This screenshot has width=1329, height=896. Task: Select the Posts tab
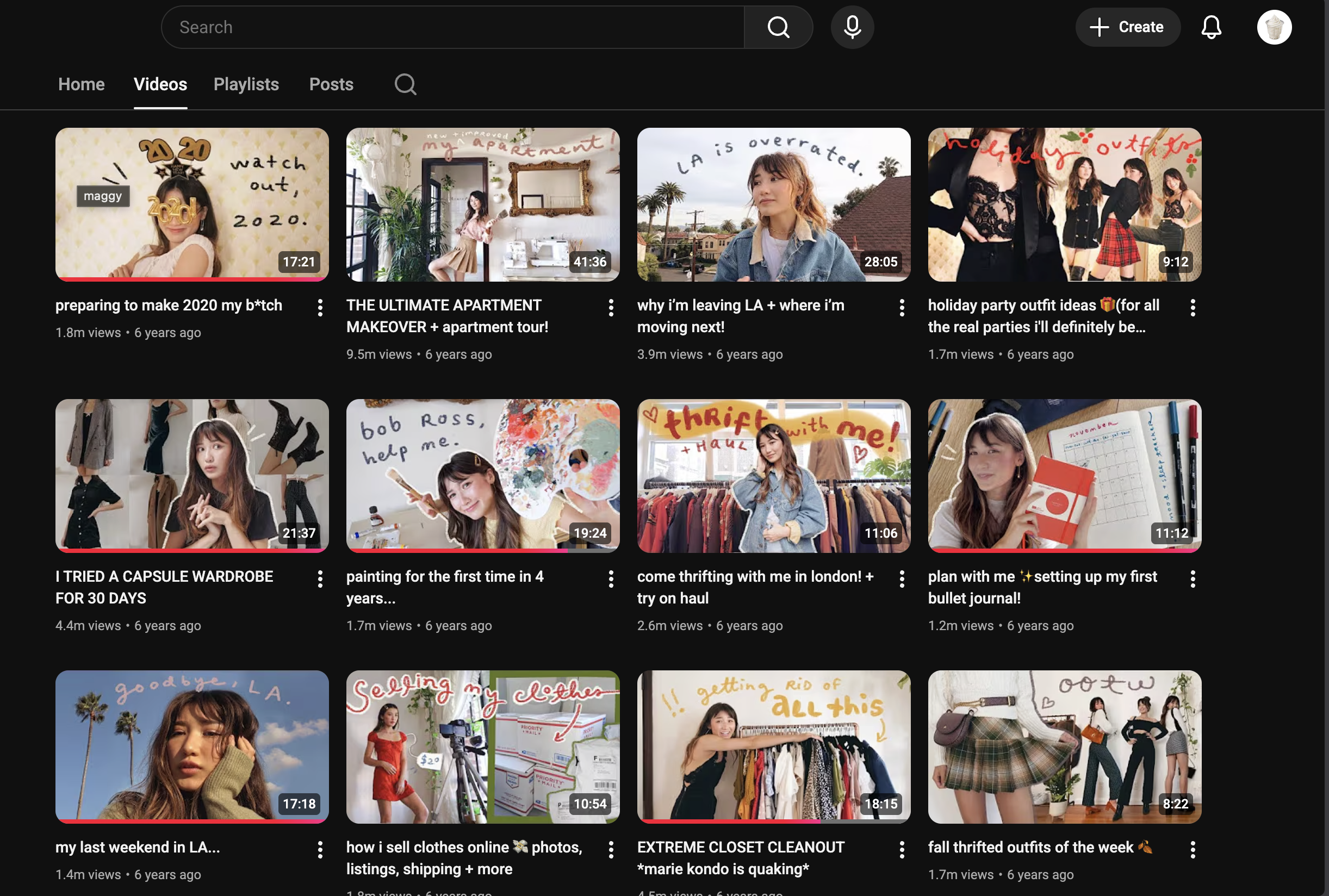[x=331, y=84]
